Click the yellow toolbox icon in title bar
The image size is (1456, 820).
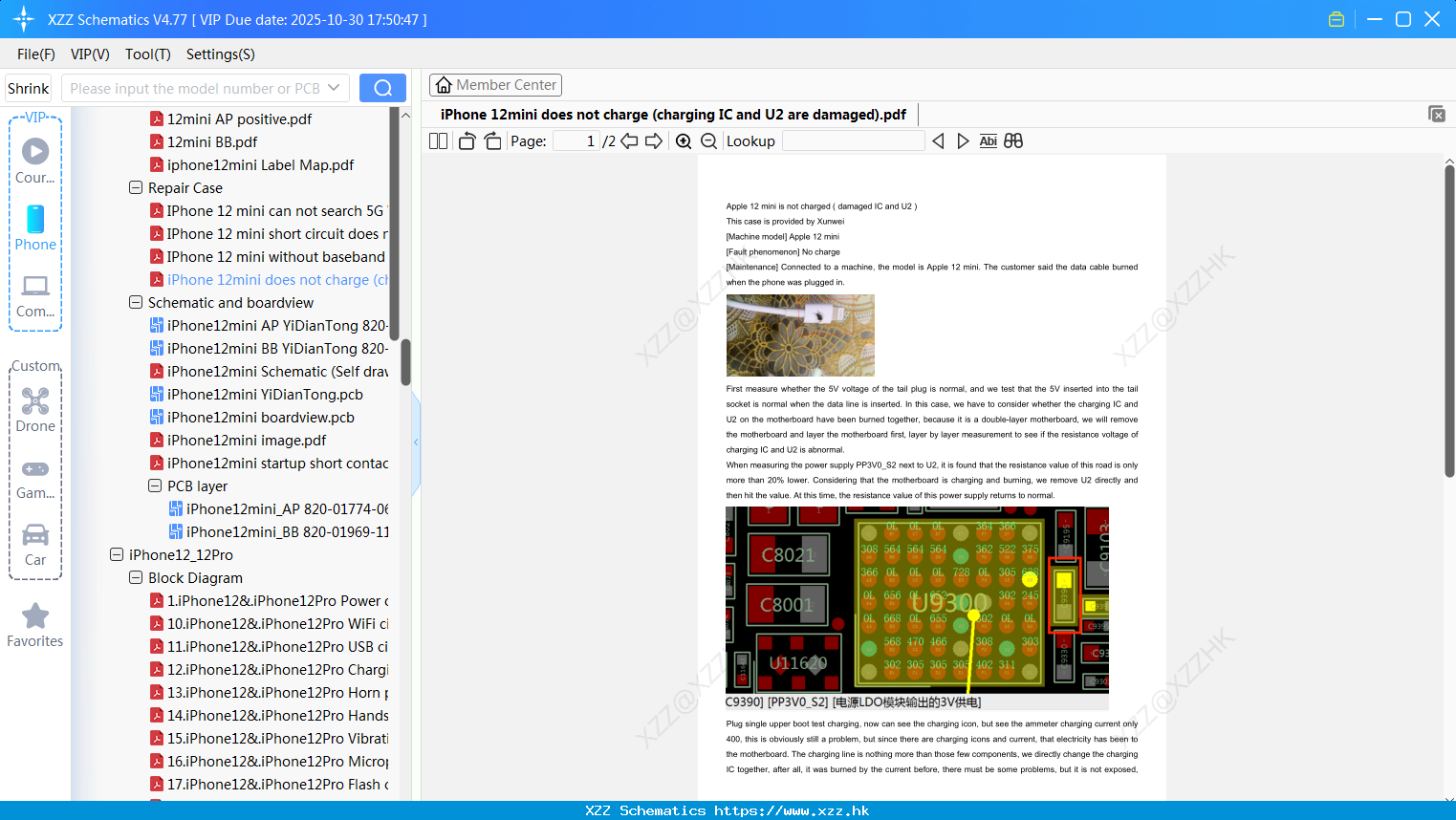pos(1336,19)
